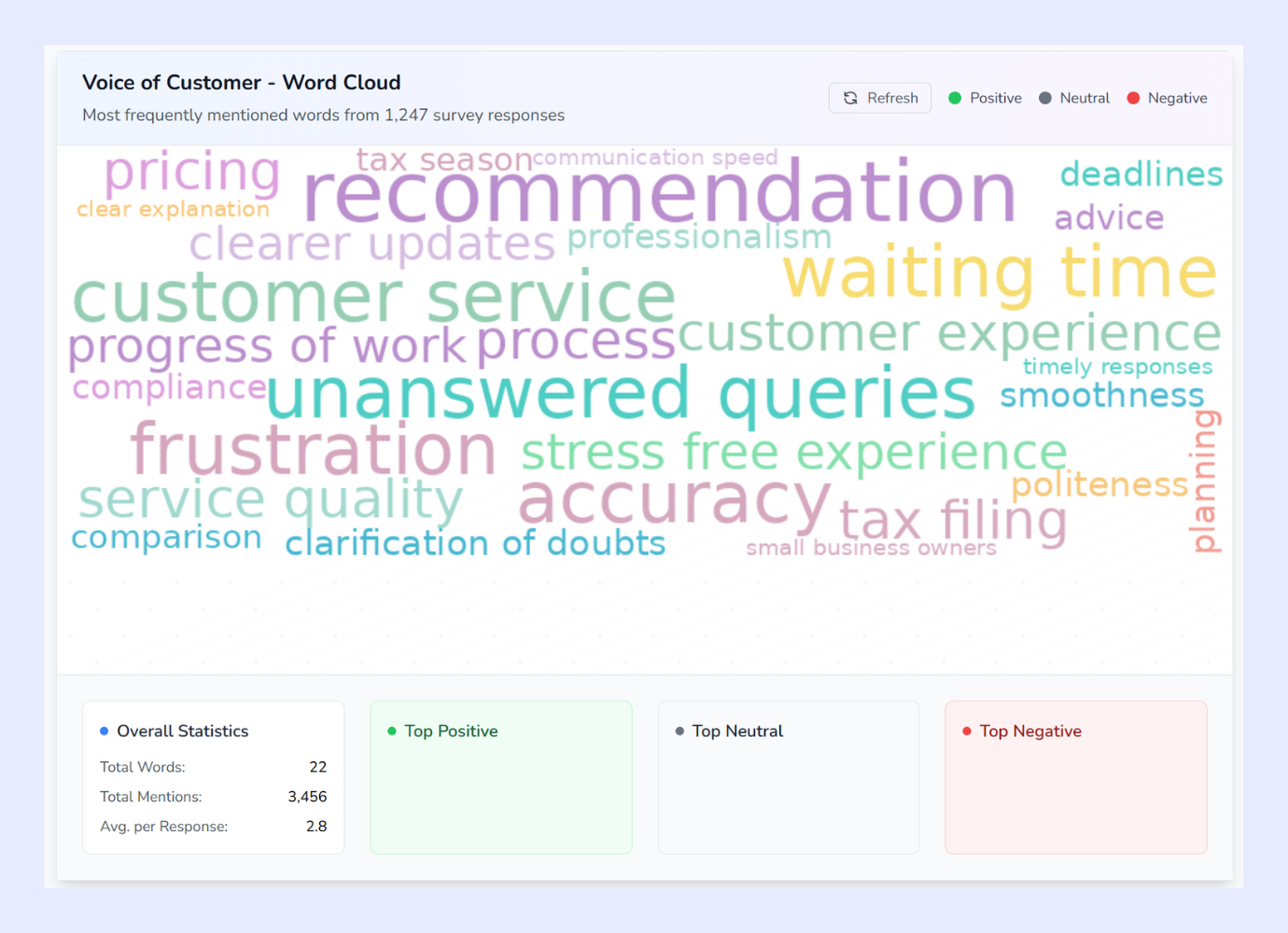Click the Total Mentions value 3,456
The width and height of the screenshot is (1288, 933).
tap(308, 797)
